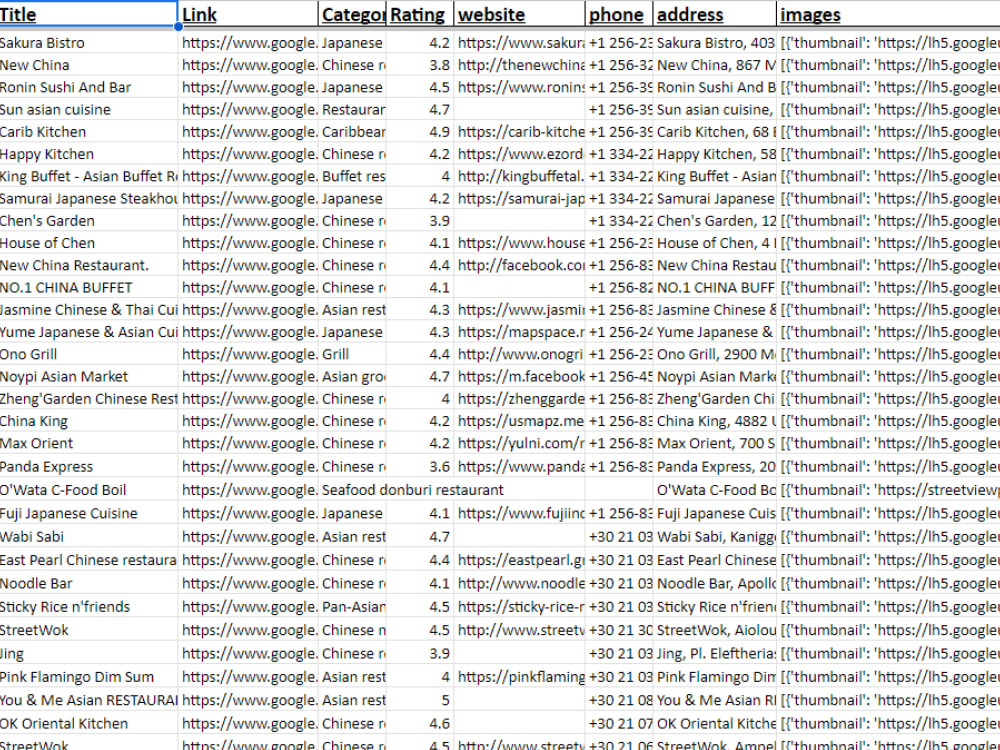
Task: Click the New China title cell
Action: (x=88, y=65)
